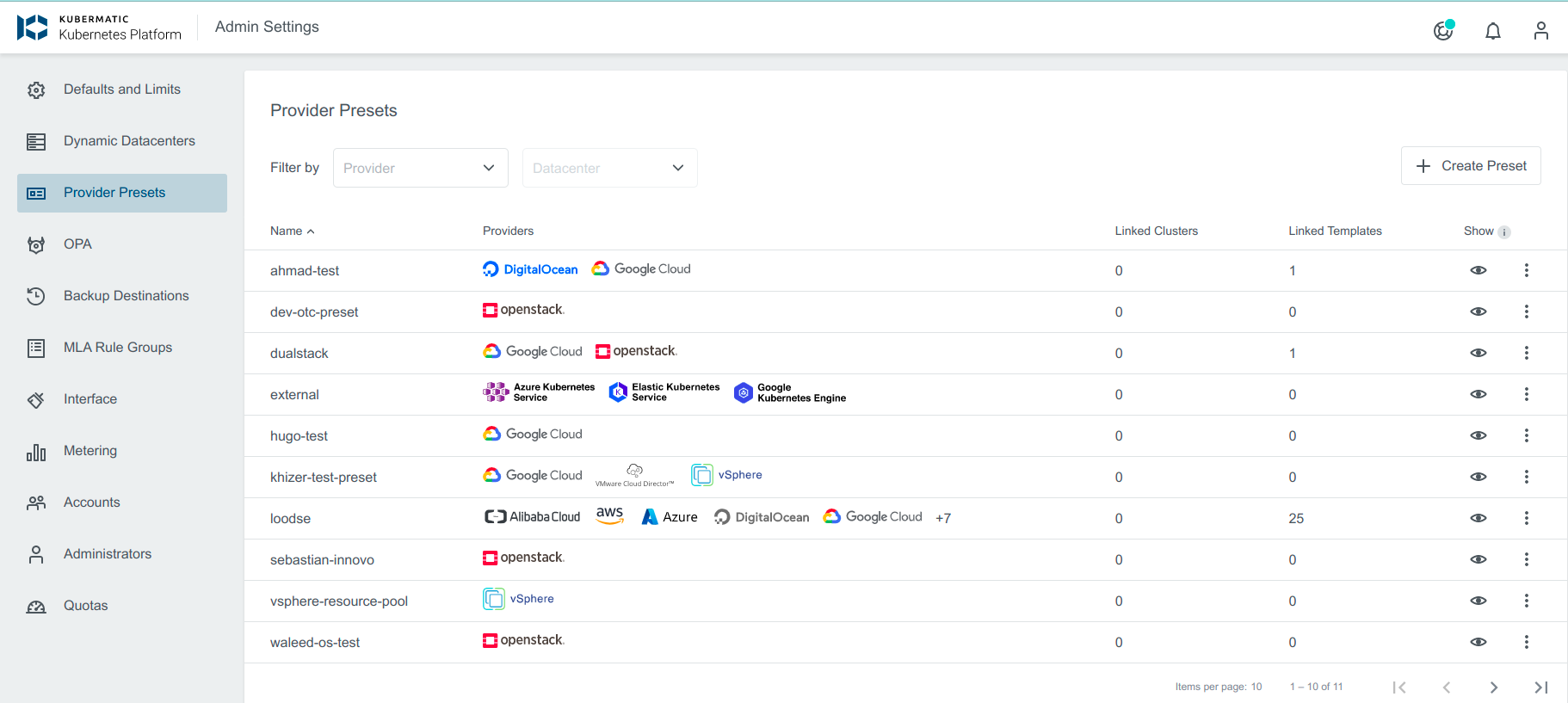Toggle visibility eye for dev-otc-preset
This screenshot has width=1568, height=703.
[1478, 311]
